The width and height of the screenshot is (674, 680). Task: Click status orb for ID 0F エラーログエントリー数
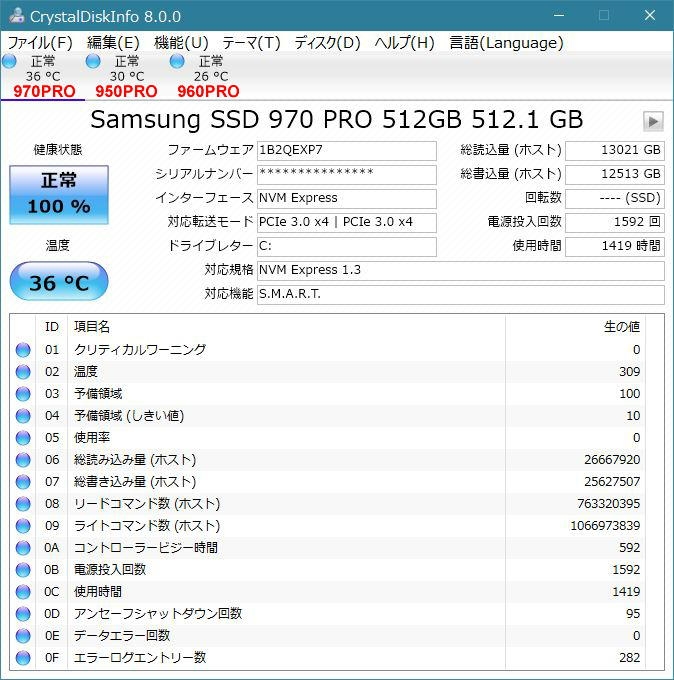tap(23, 658)
